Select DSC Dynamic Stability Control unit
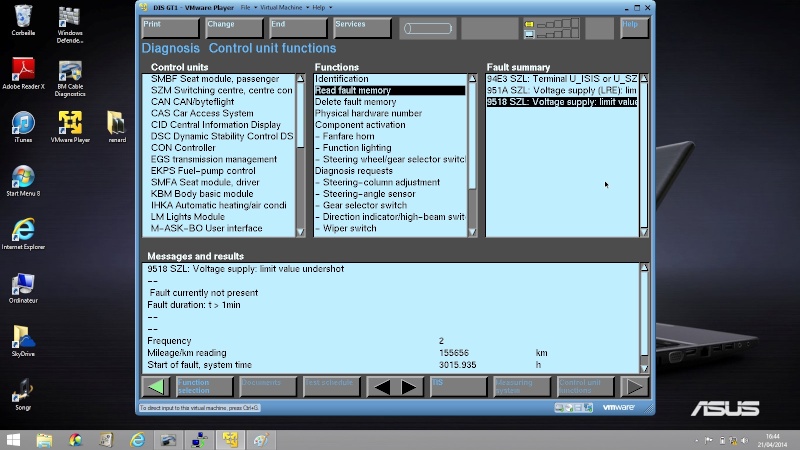Screen dimensions: 800x450 [x=222, y=136]
